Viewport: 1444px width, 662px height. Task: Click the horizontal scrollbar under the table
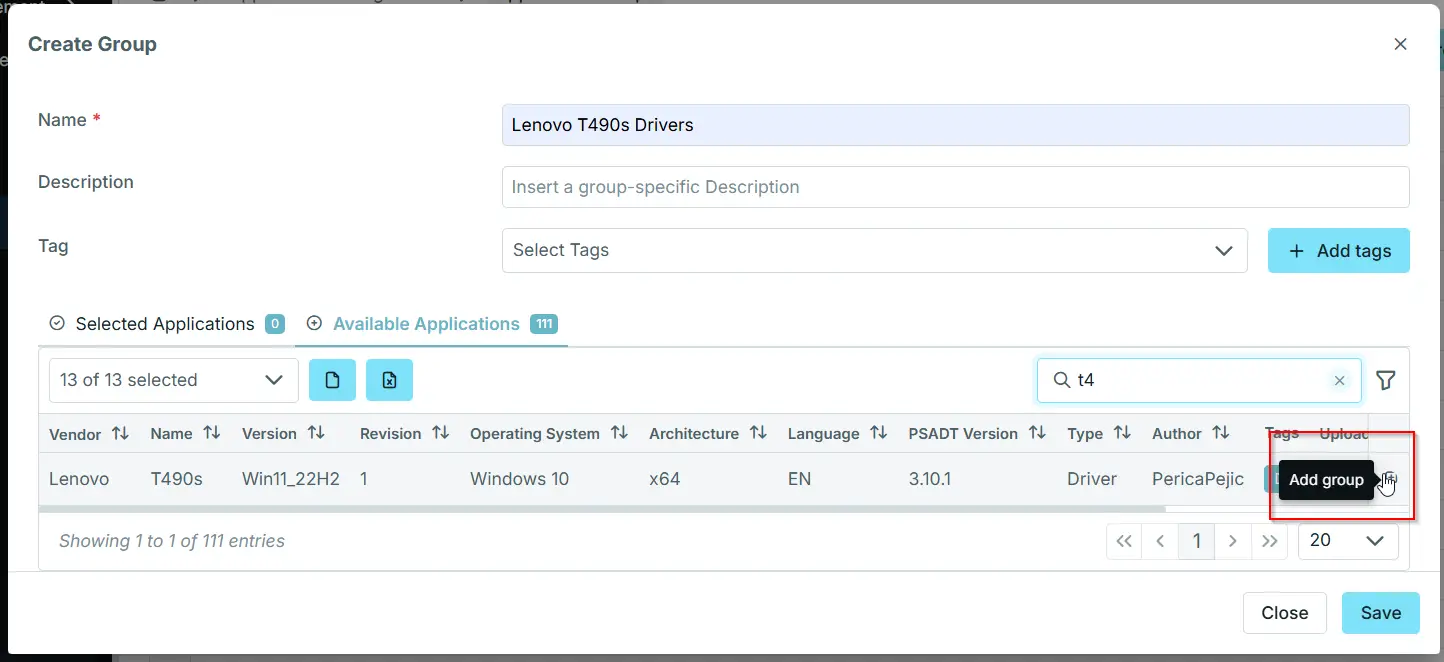point(600,509)
